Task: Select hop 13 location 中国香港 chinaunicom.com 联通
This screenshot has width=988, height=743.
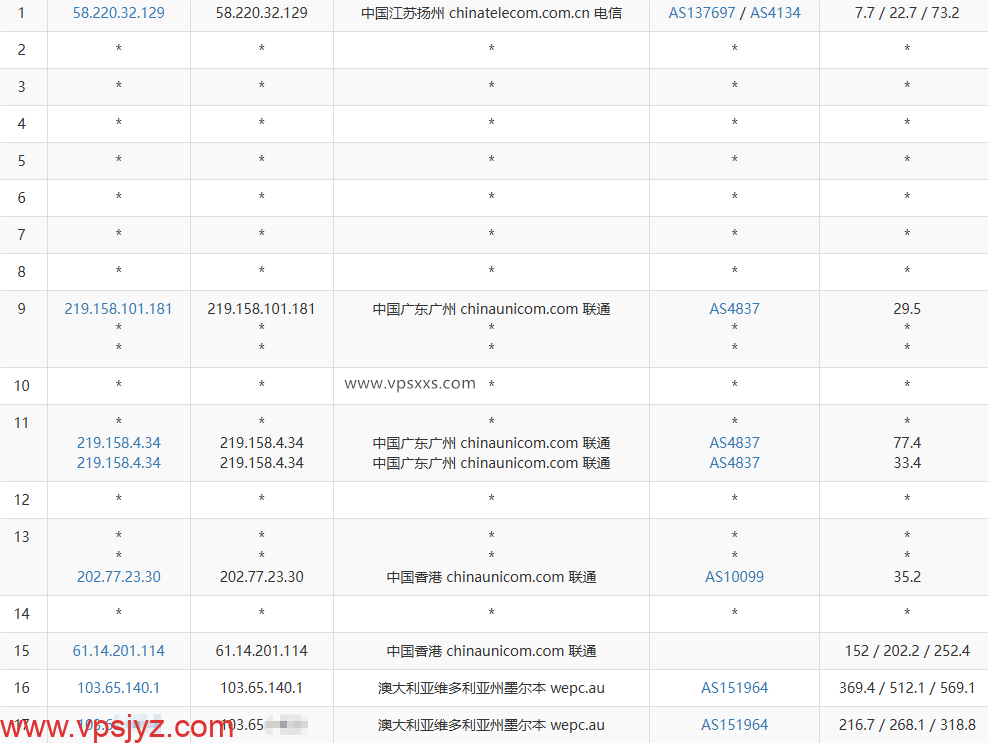Action: tap(491, 577)
